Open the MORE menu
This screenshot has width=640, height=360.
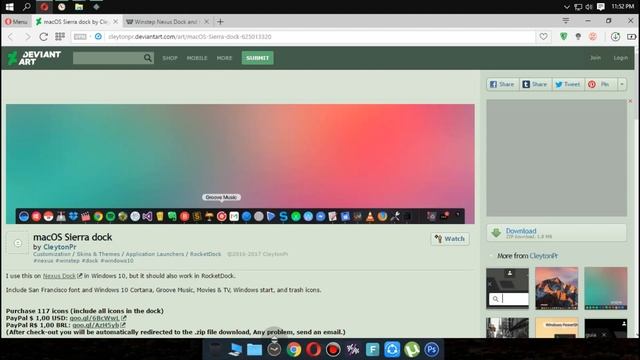click(224, 58)
